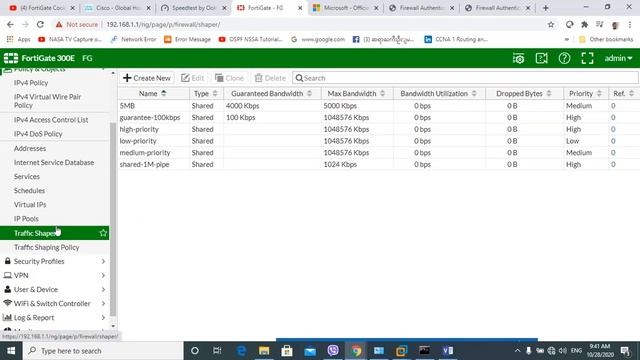Toggle favorite star on Traffic Shapers
The image size is (640, 360).
tap(103, 233)
